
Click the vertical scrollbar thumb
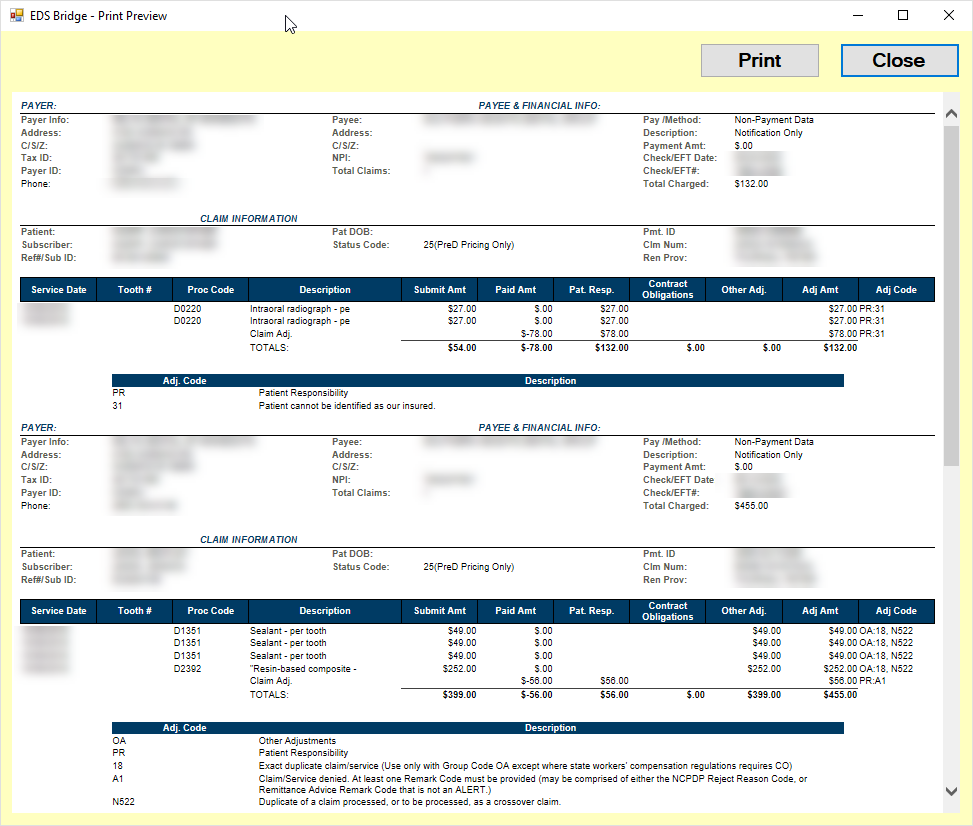[950, 295]
